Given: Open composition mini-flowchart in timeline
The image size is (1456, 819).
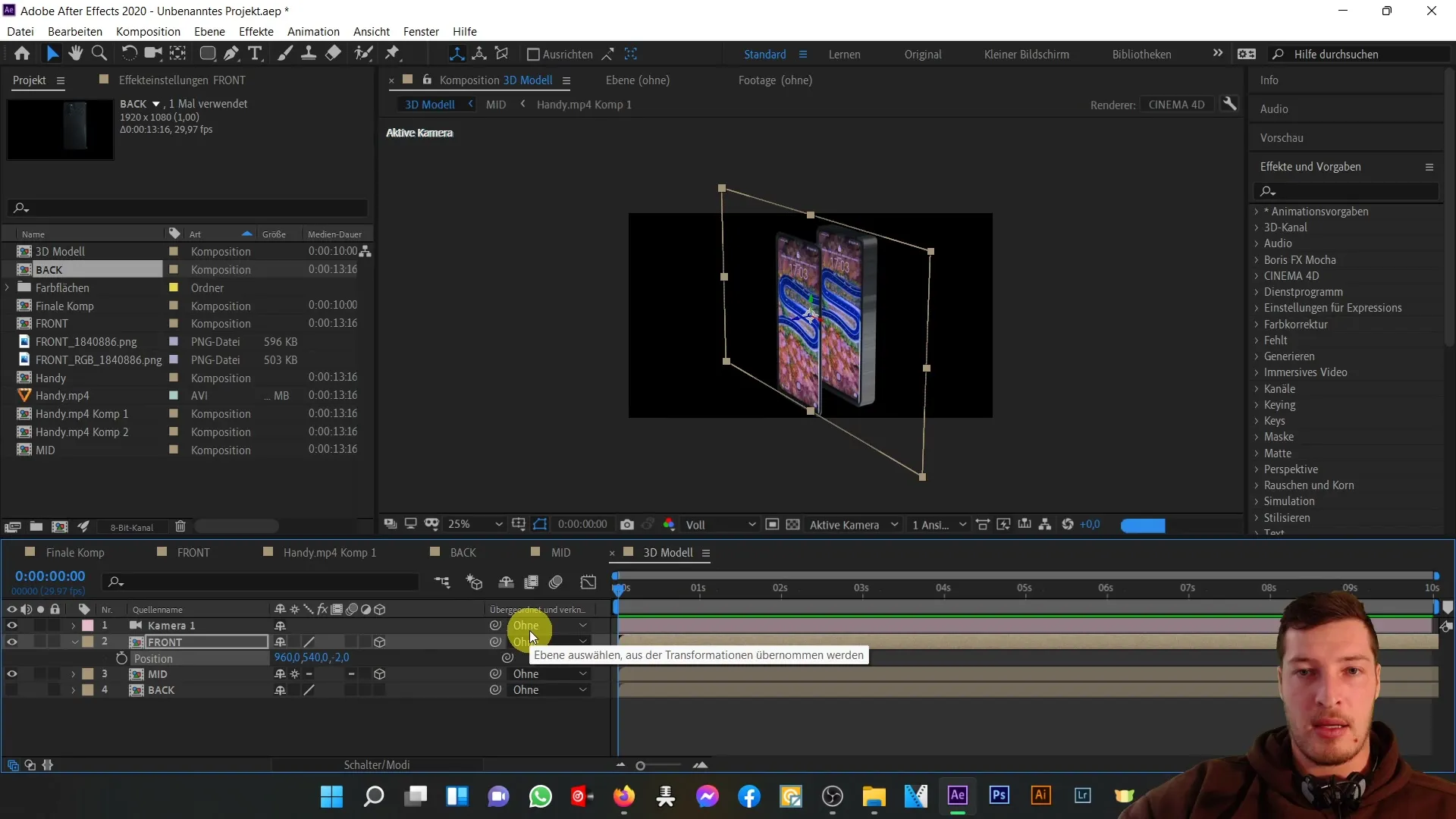Looking at the screenshot, I should pos(442,582).
